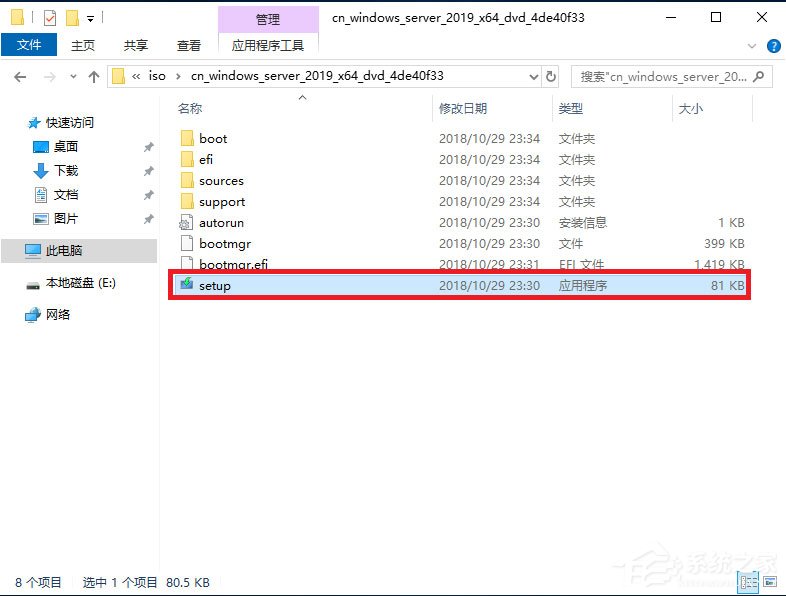The image size is (786, 596).
Task: Click the sources folder icon
Action: click(186, 180)
